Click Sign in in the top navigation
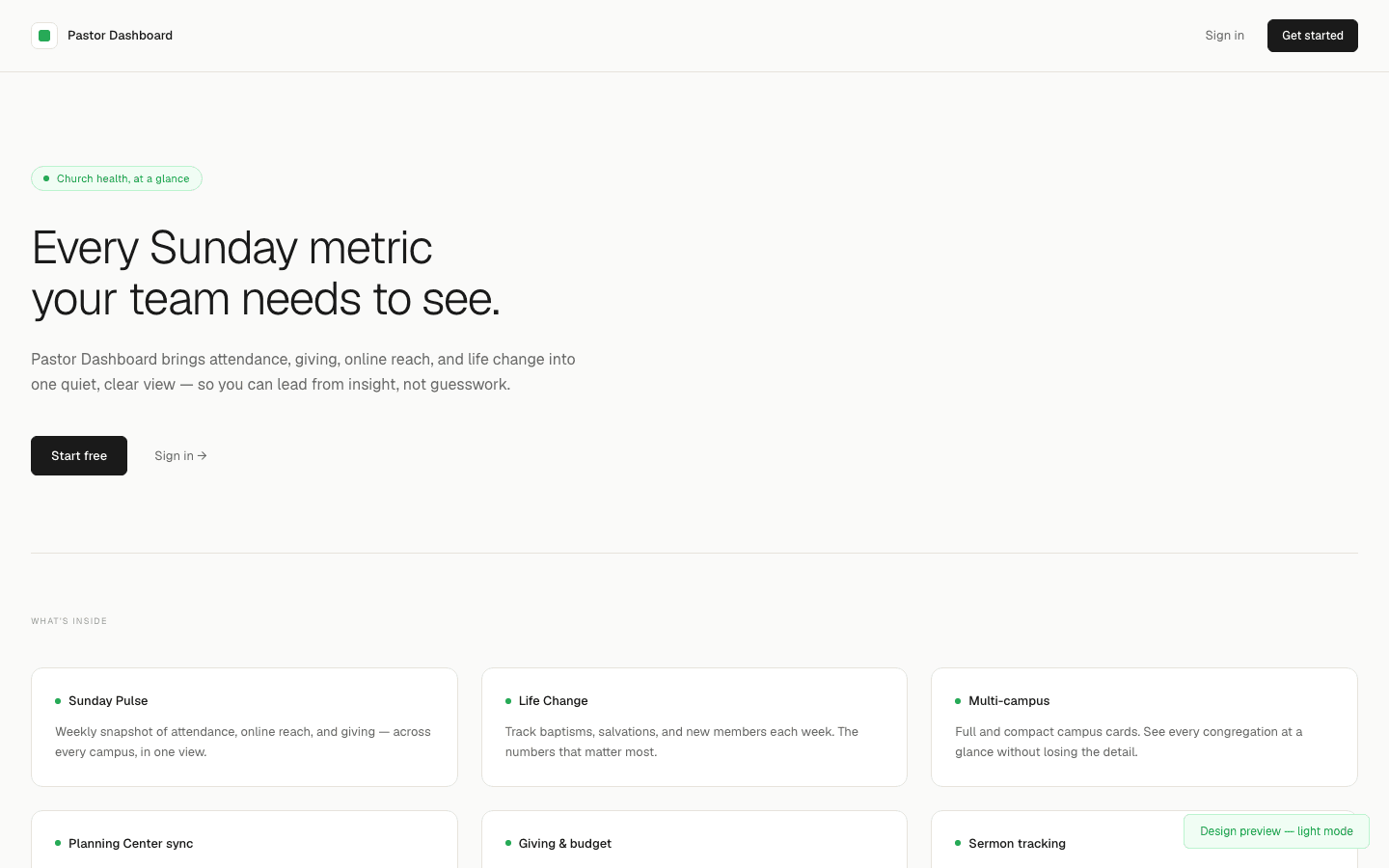This screenshot has height=868, width=1389. tap(1224, 36)
